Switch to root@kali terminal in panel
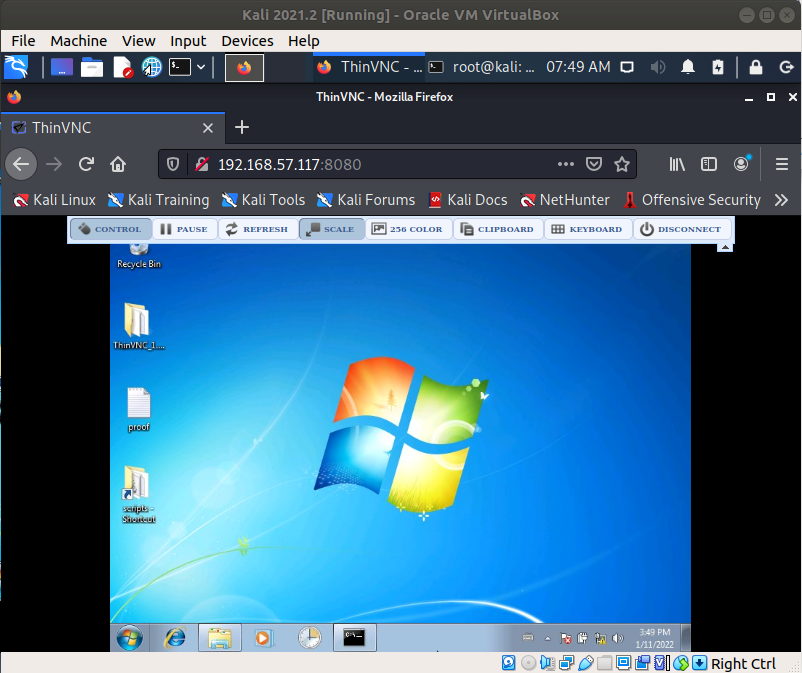 click(482, 67)
